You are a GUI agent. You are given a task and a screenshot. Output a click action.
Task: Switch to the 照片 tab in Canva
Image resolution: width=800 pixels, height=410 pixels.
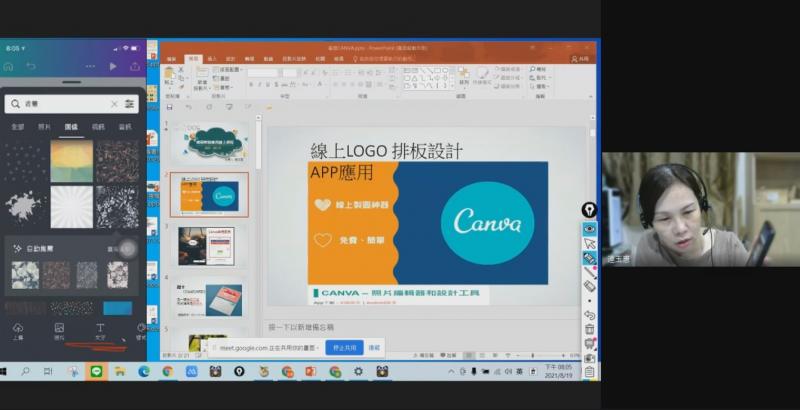(x=44, y=127)
